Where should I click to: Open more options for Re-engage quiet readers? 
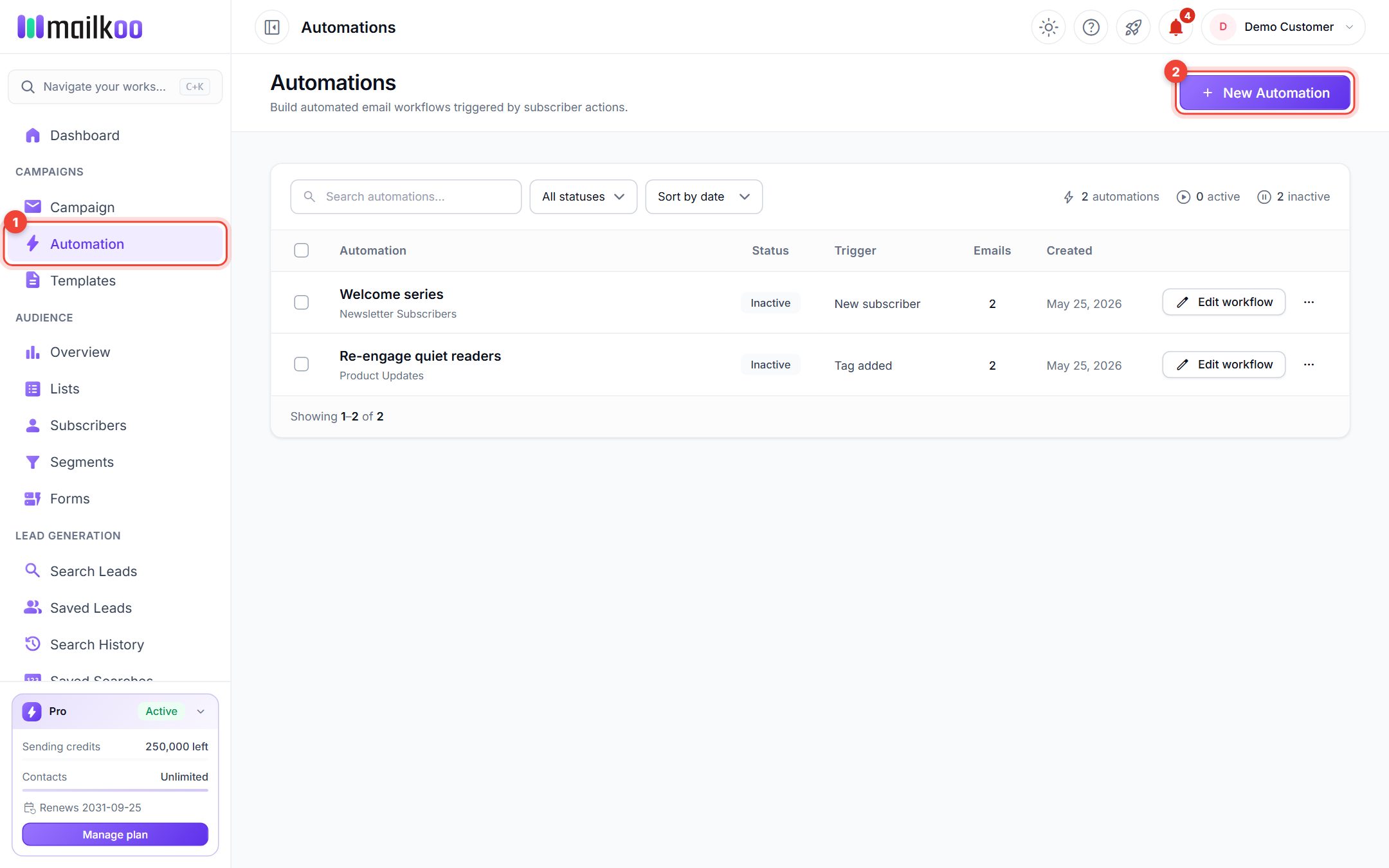point(1309,365)
